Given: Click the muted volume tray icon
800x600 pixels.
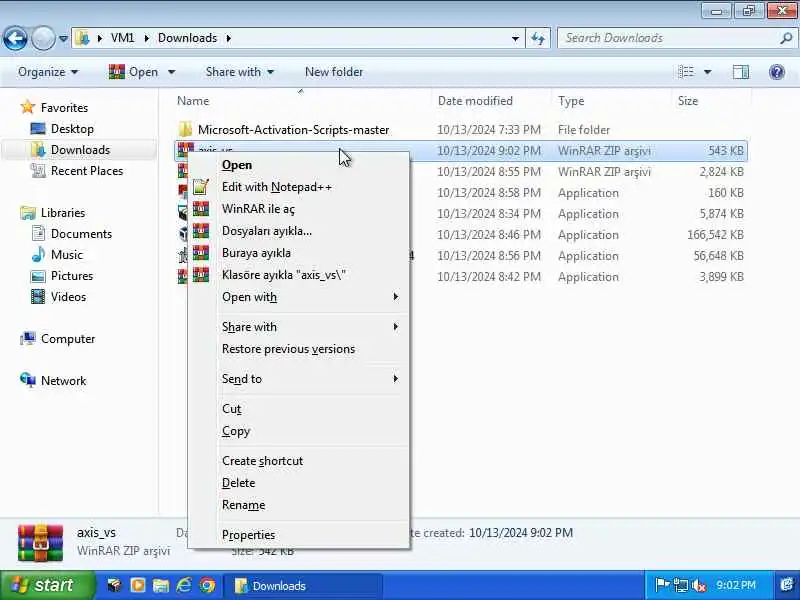Looking at the screenshot, I should pos(698,586).
